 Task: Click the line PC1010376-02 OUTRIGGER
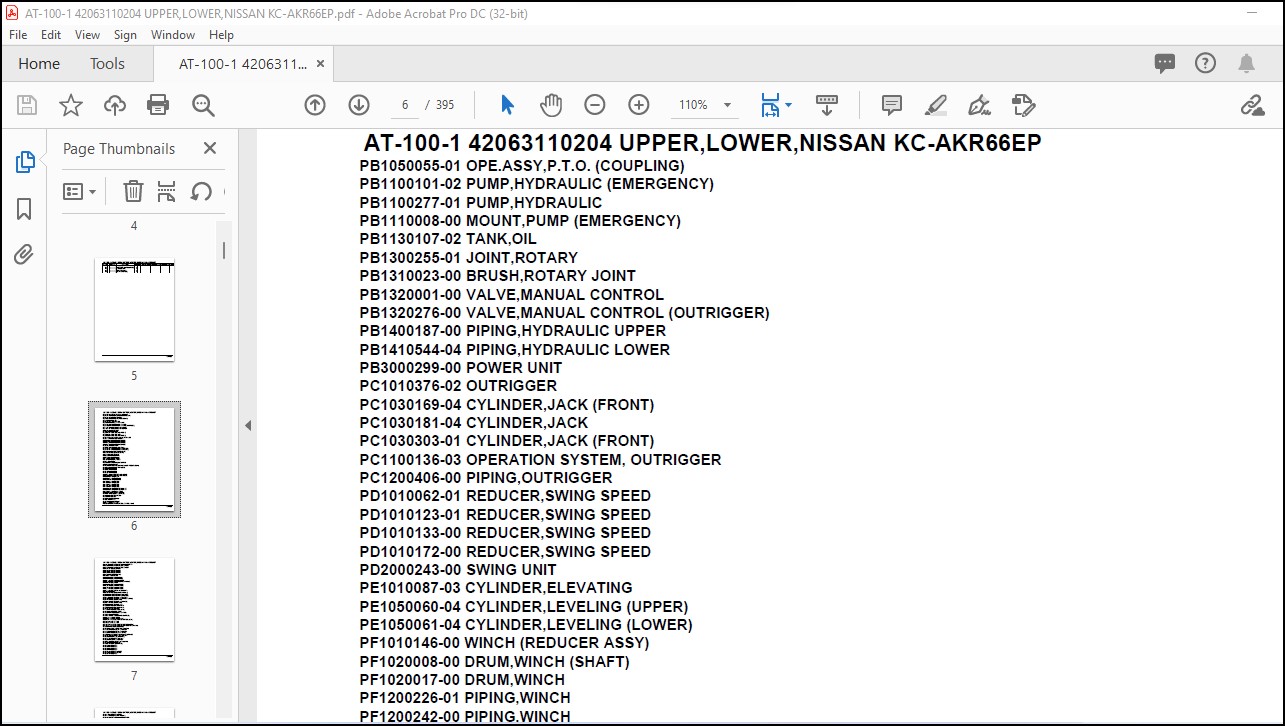pos(458,386)
